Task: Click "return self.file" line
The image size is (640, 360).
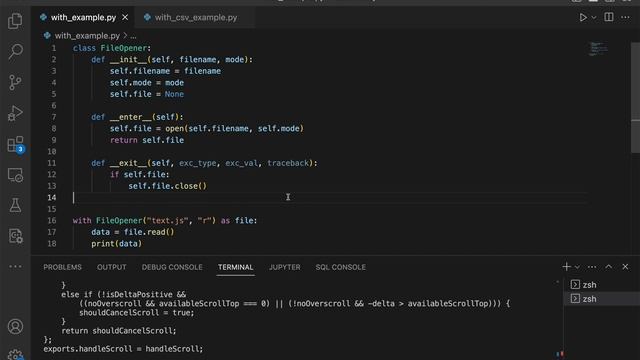Action: tap(147, 140)
